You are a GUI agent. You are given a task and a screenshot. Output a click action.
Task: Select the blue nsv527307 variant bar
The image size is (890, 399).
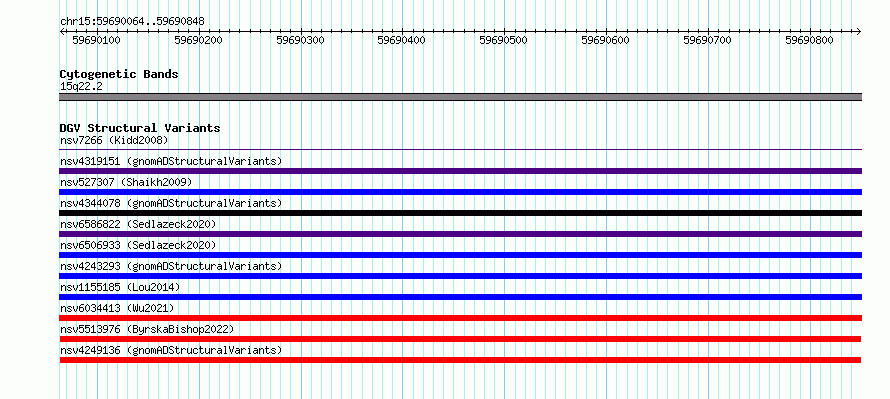pyautogui.click(x=460, y=192)
